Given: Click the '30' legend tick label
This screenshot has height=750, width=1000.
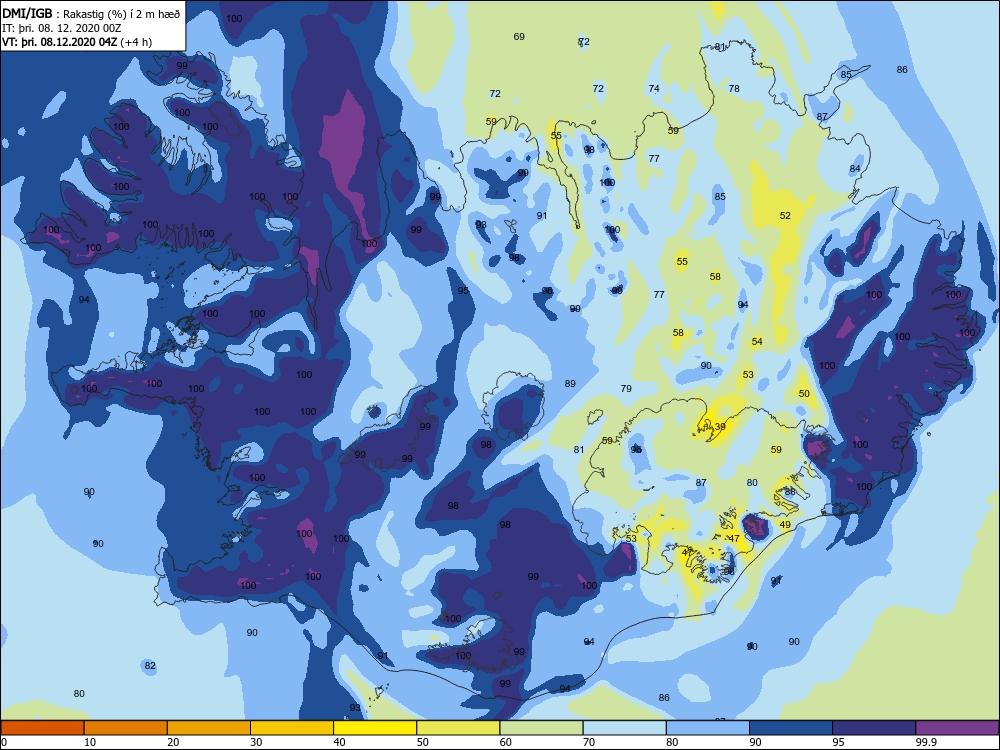Looking at the screenshot, I should 256,742.
